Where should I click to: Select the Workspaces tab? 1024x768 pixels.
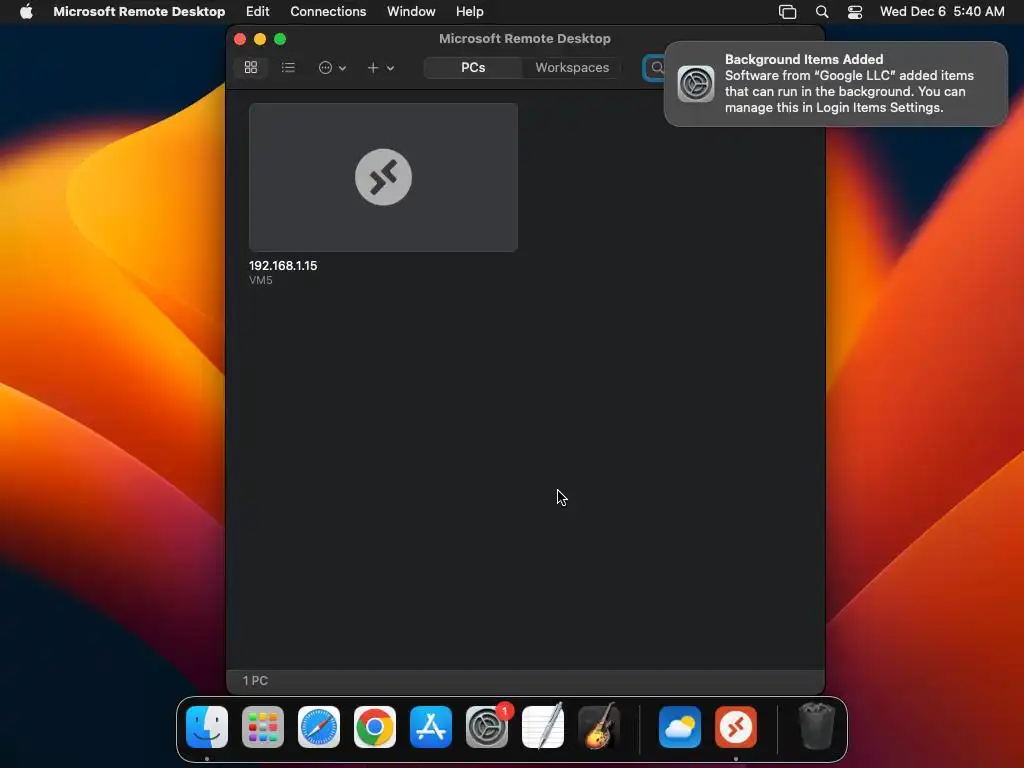coord(572,67)
